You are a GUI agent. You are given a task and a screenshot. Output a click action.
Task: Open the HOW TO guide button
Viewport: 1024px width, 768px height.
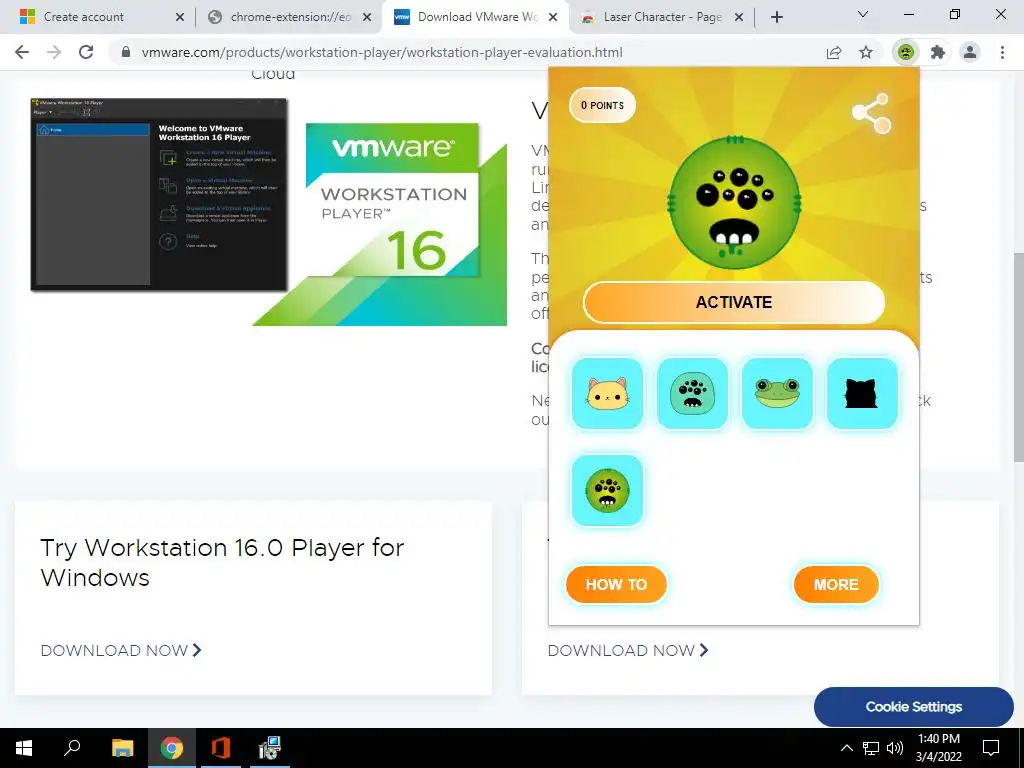(x=616, y=584)
